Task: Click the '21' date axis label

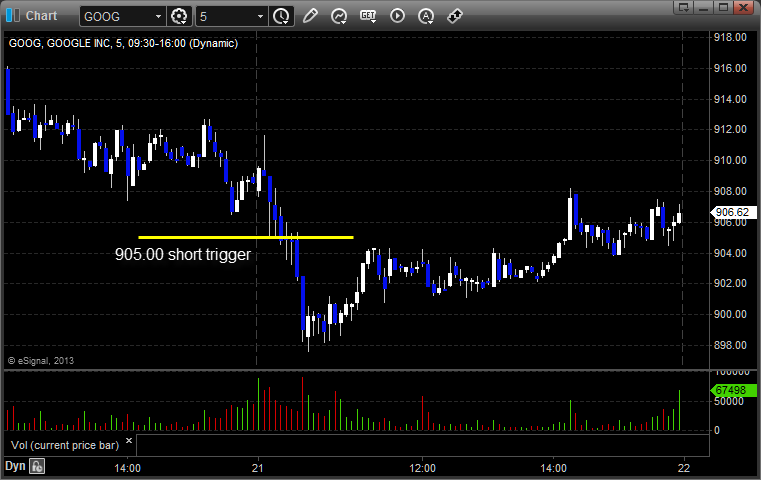Action: pyautogui.click(x=258, y=468)
